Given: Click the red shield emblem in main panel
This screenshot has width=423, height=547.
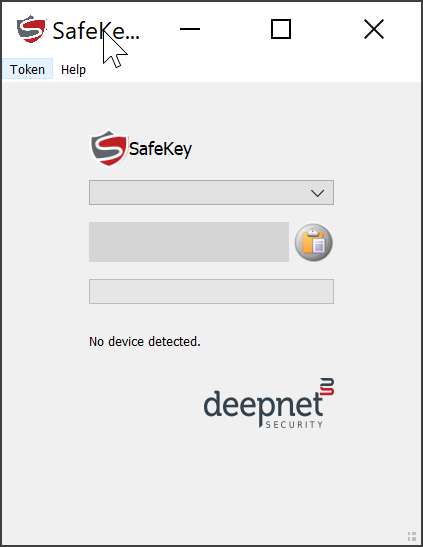Looking at the screenshot, I should pos(108,149).
